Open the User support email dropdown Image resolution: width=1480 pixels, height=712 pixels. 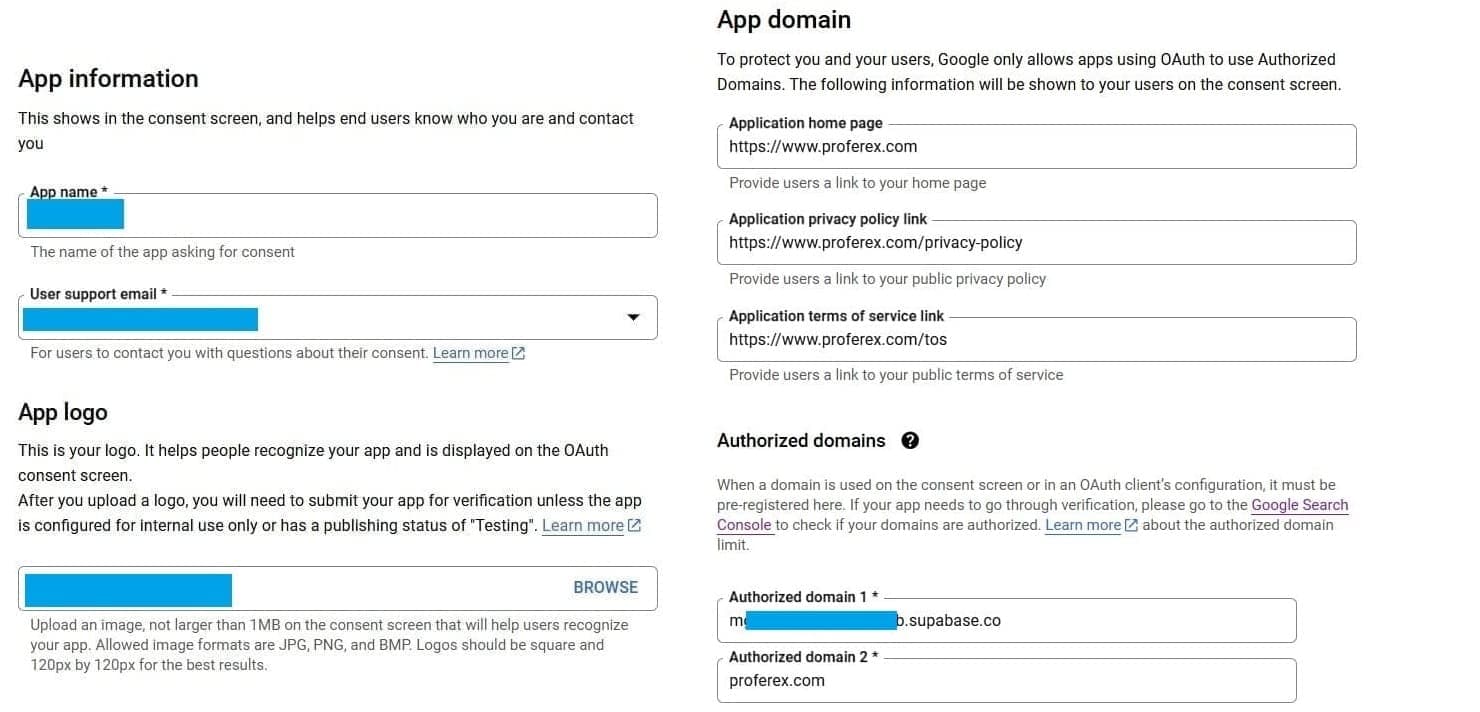click(634, 316)
